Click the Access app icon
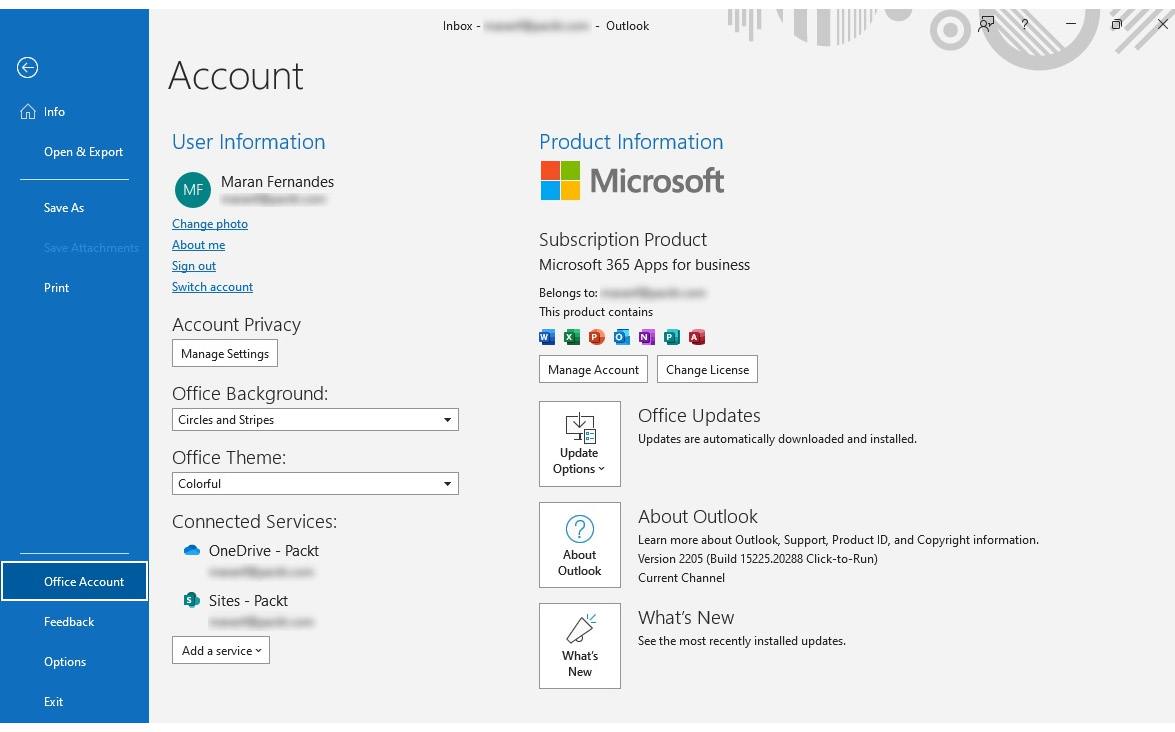The image size is (1175, 732). [x=697, y=337]
